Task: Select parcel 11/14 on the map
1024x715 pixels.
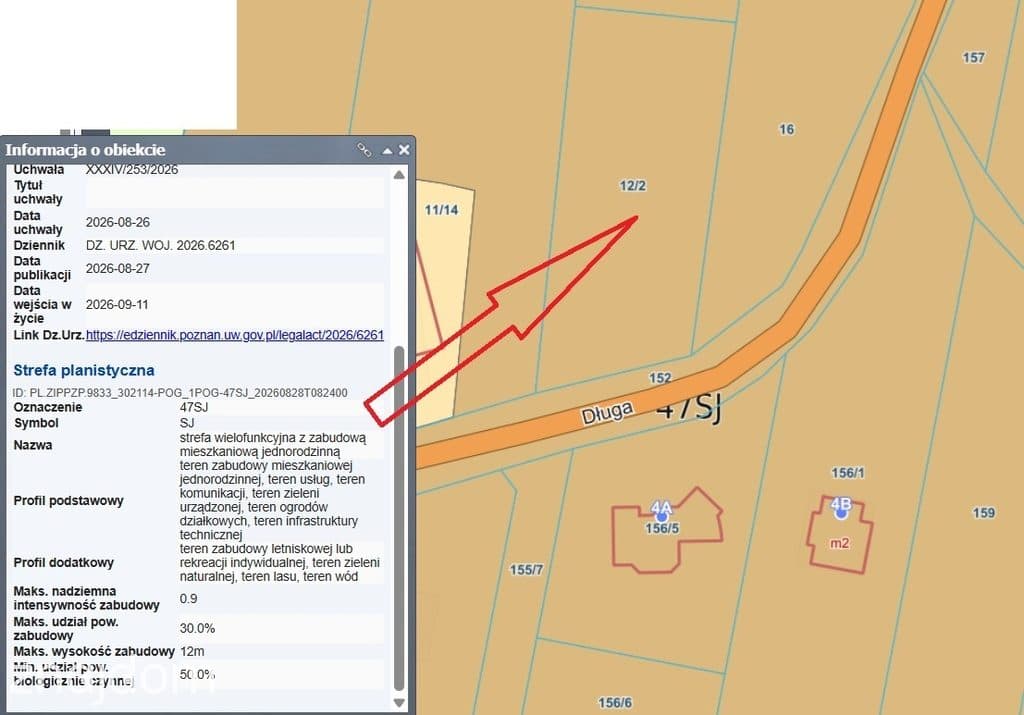Action: [x=441, y=210]
